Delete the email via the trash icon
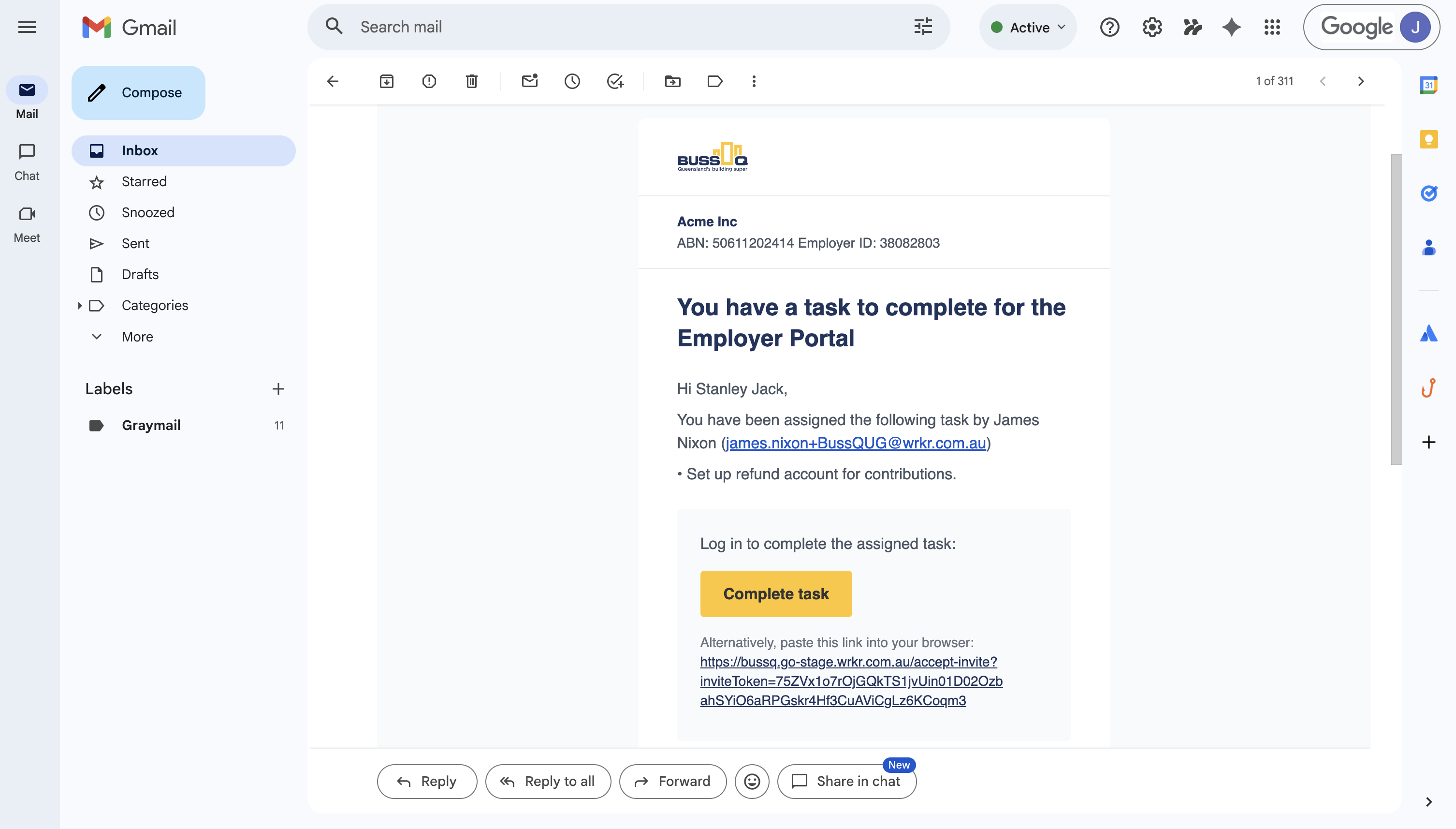The image size is (1456, 829). click(472, 81)
